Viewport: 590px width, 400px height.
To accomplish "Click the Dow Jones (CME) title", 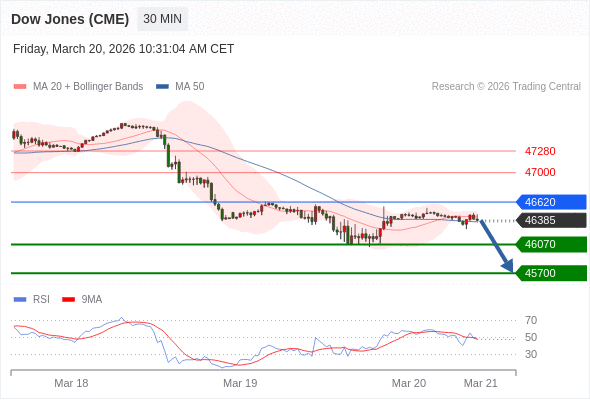I will [x=70, y=19].
